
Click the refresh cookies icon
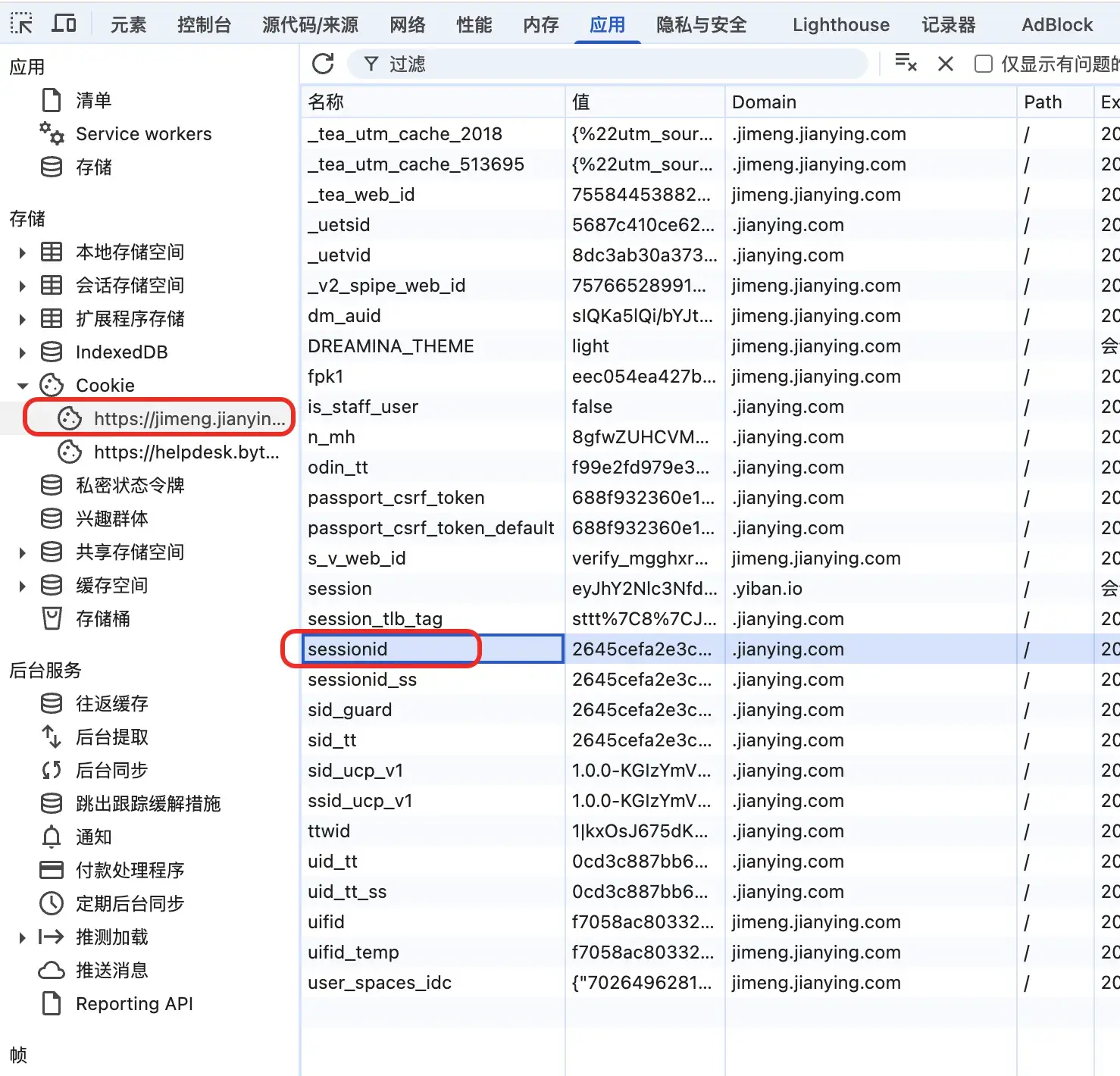323,64
